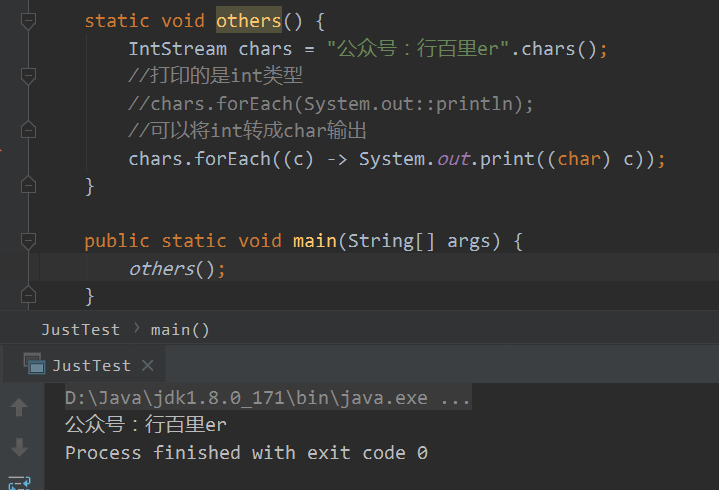This screenshot has height=490, width=719.
Task: Click the public keyword before static void main
Action: pos(117,241)
